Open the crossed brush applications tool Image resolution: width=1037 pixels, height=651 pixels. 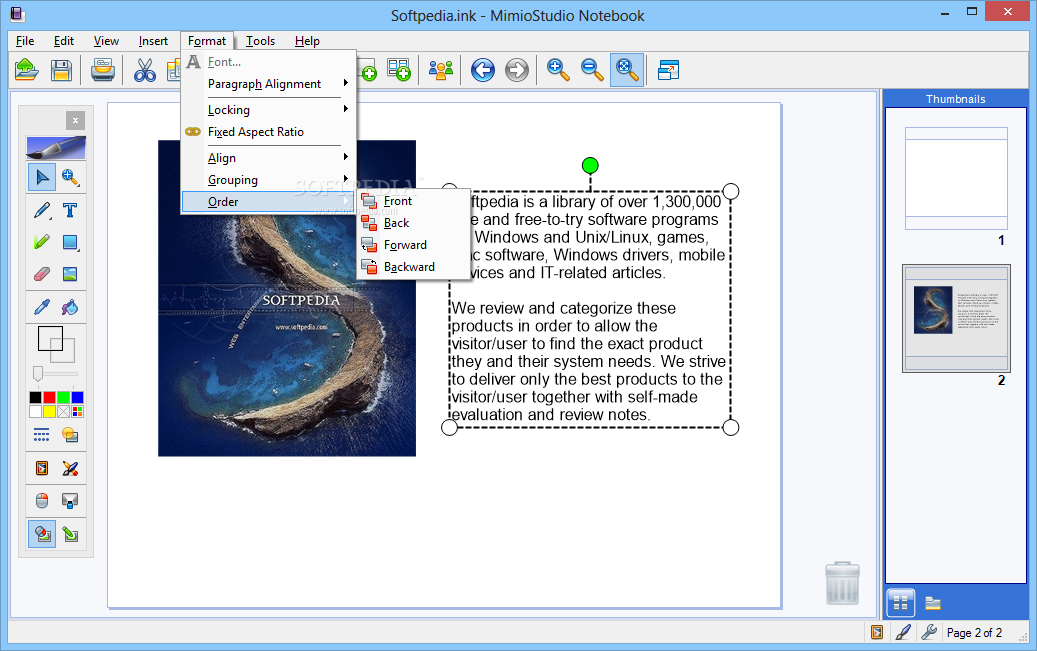(x=70, y=468)
